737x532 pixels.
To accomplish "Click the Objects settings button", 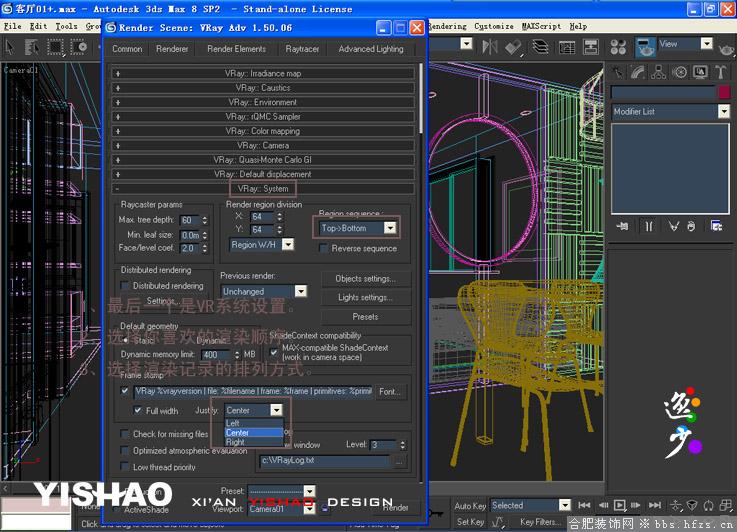I will [366, 279].
